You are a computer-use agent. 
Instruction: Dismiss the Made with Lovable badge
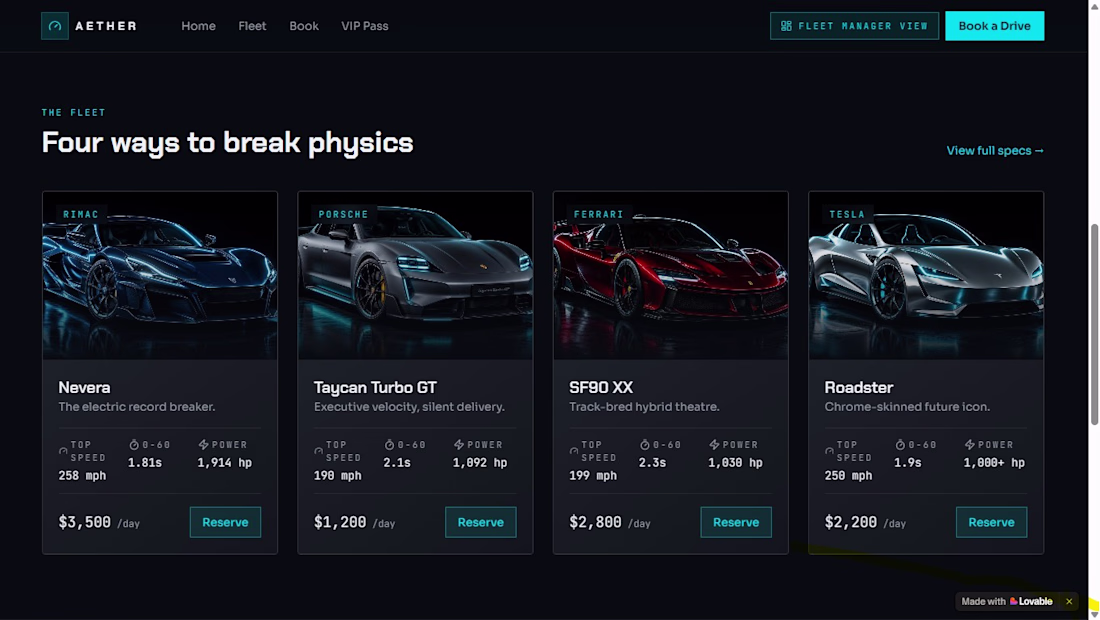click(1068, 601)
